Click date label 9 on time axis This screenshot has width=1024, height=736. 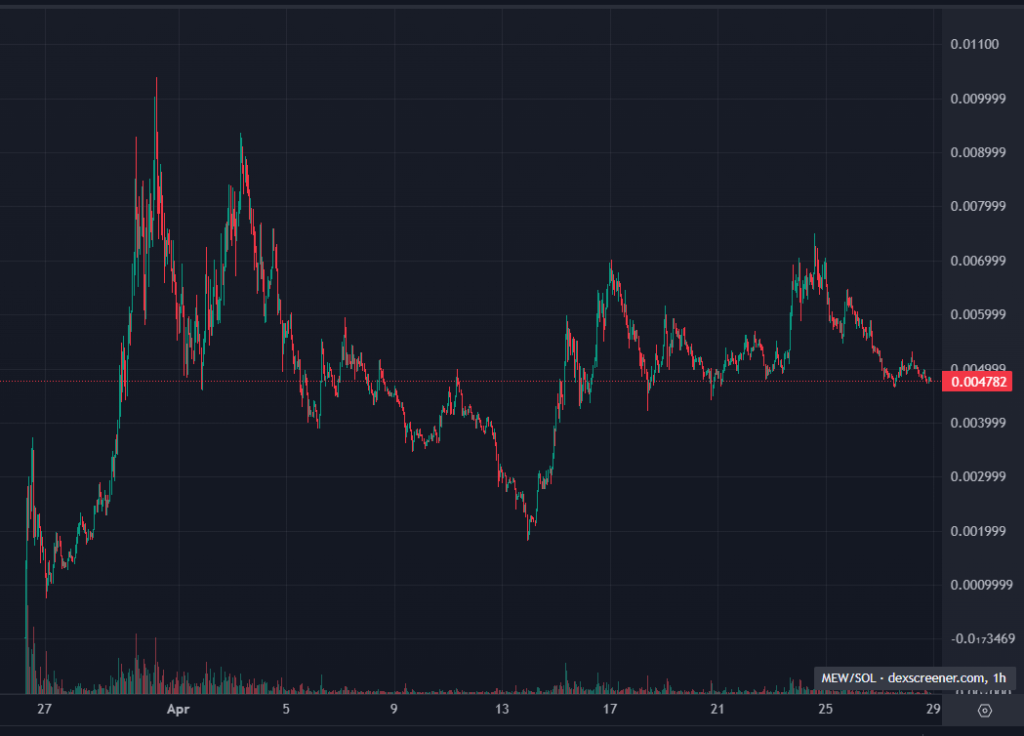click(x=394, y=710)
